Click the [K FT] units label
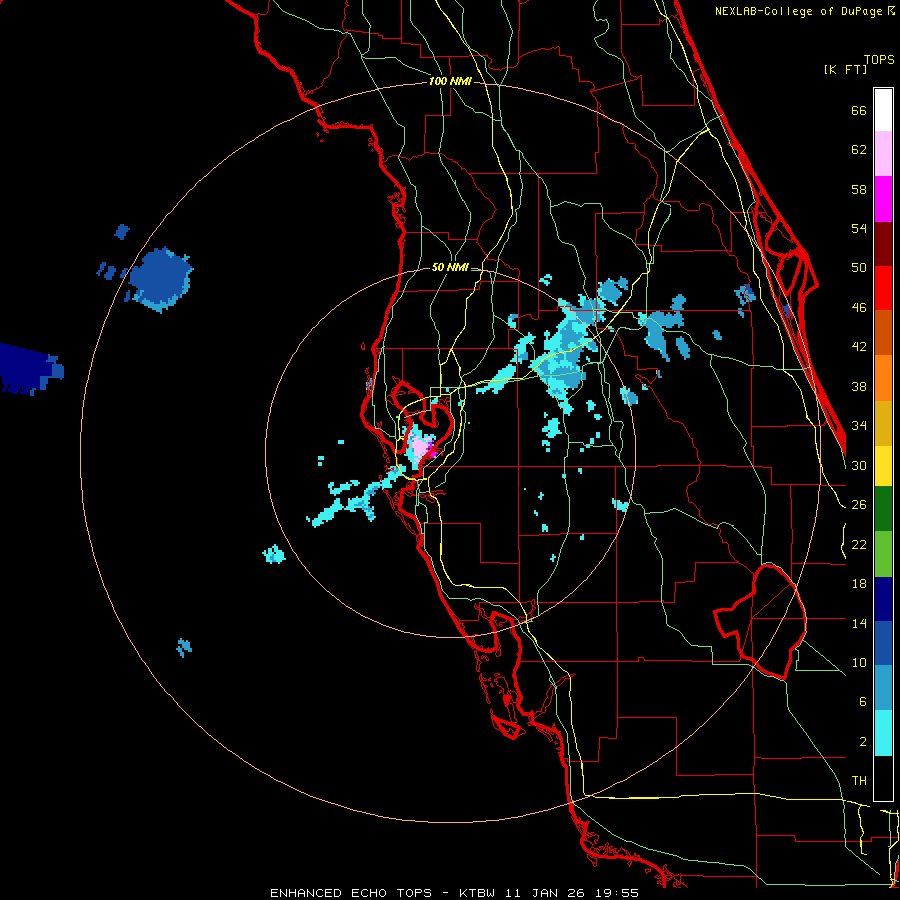Screen dimensions: 900x900 pyautogui.click(x=845, y=69)
